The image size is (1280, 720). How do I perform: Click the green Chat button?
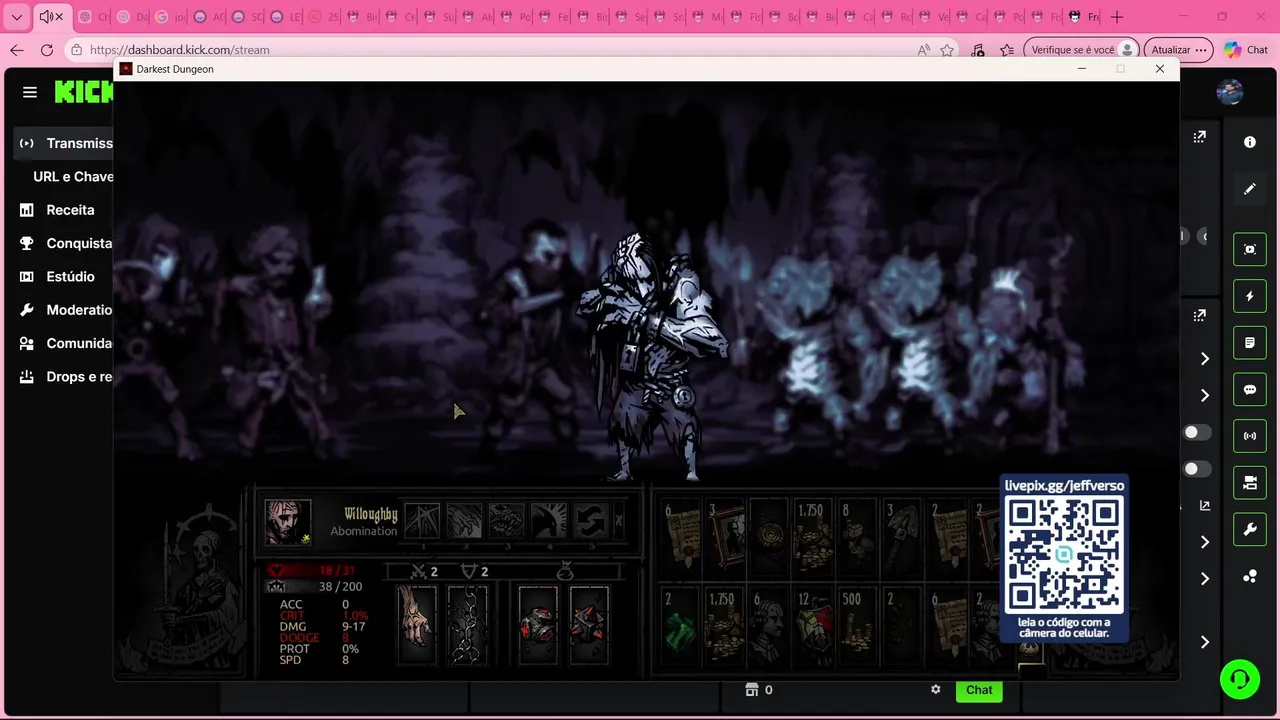[x=979, y=690]
